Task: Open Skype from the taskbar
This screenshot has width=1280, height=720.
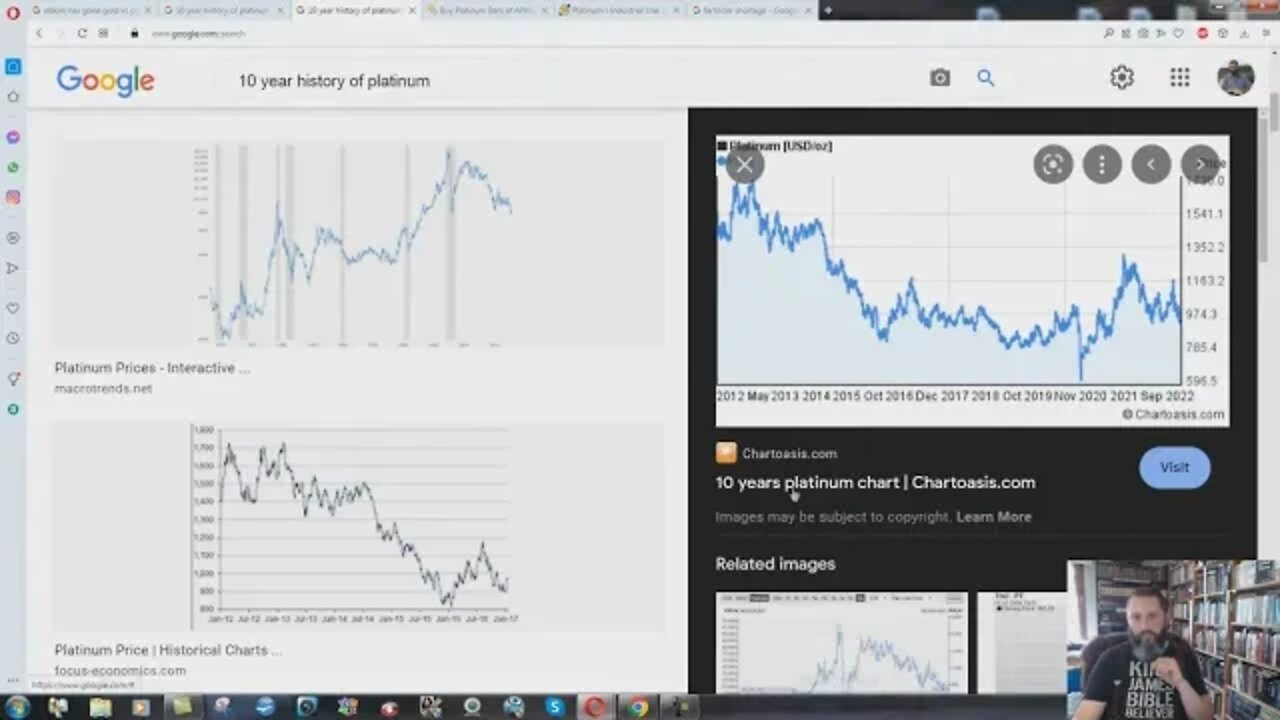Action: 554,707
